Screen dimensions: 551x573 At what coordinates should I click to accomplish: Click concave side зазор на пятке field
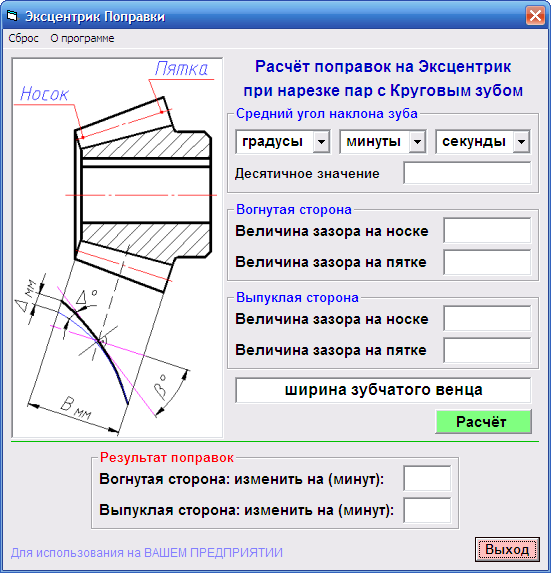[x=487, y=262]
